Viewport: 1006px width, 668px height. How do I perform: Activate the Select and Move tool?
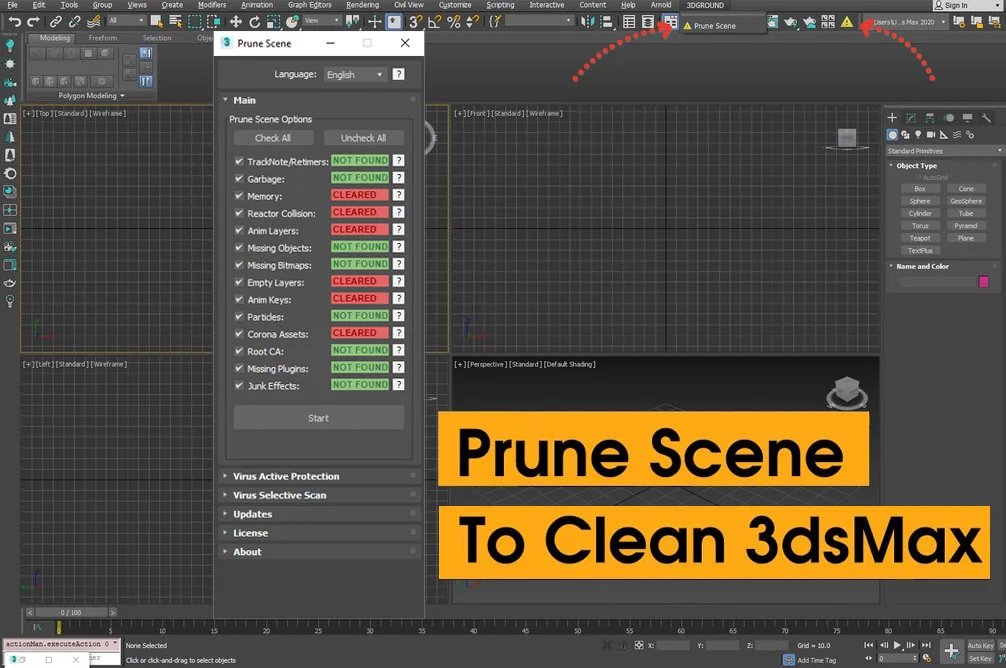tap(236, 22)
